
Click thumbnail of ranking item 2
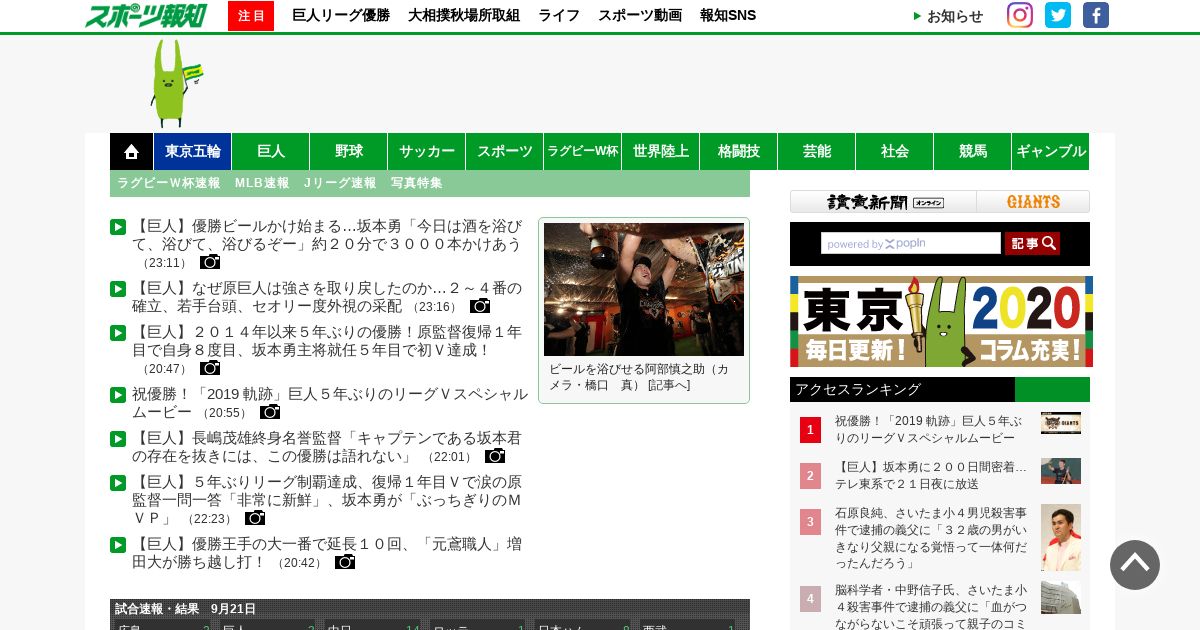click(x=1061, y=471)
